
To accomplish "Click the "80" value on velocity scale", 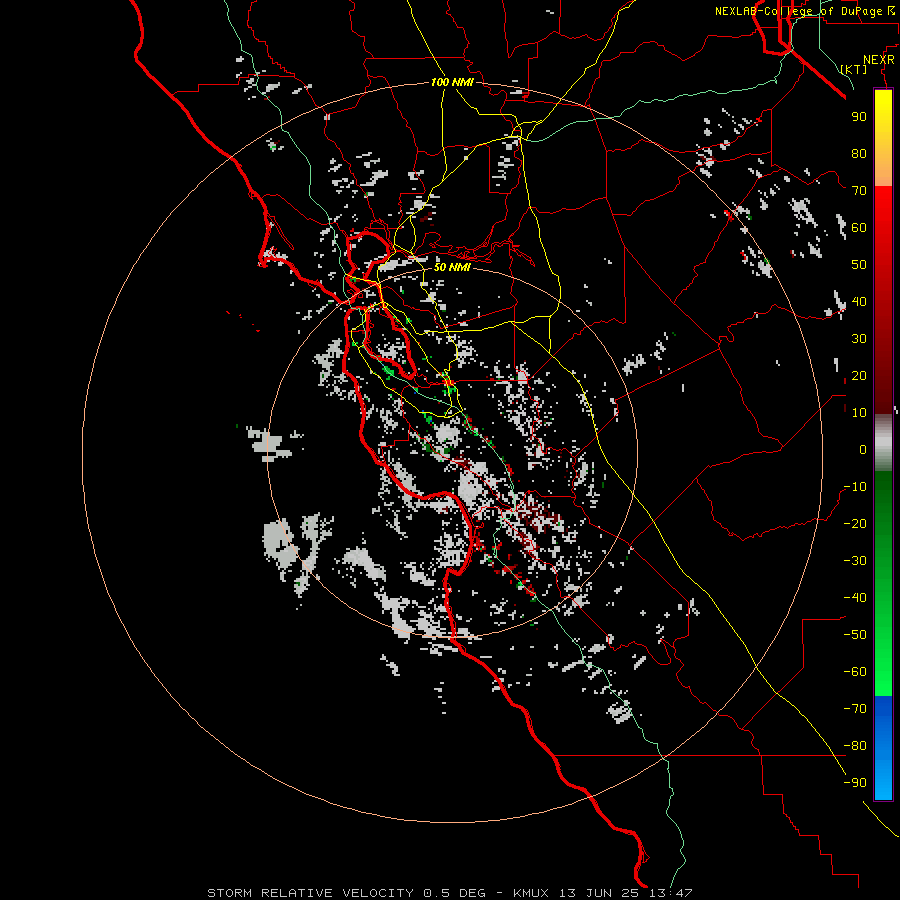I will (x=859, y=153).
